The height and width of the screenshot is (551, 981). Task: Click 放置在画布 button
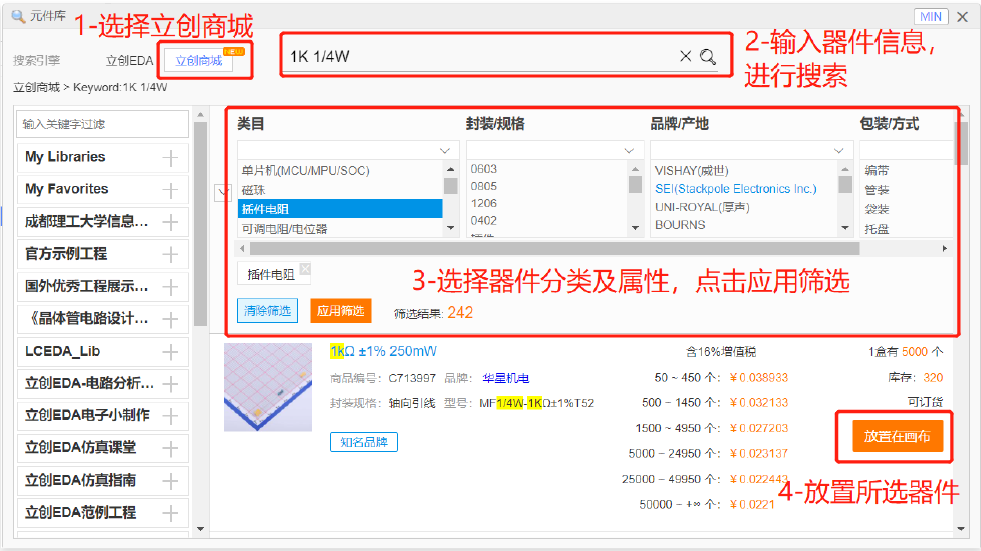tap(897, 436)
